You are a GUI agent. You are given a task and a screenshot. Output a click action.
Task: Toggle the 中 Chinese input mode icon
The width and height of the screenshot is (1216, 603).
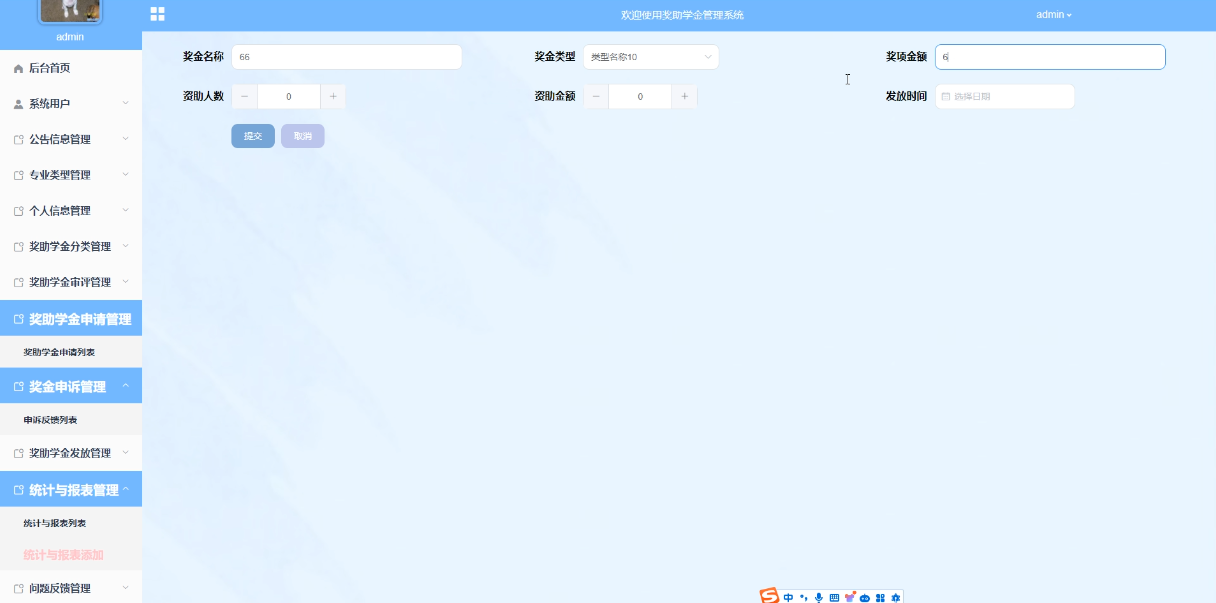[788, 598]
